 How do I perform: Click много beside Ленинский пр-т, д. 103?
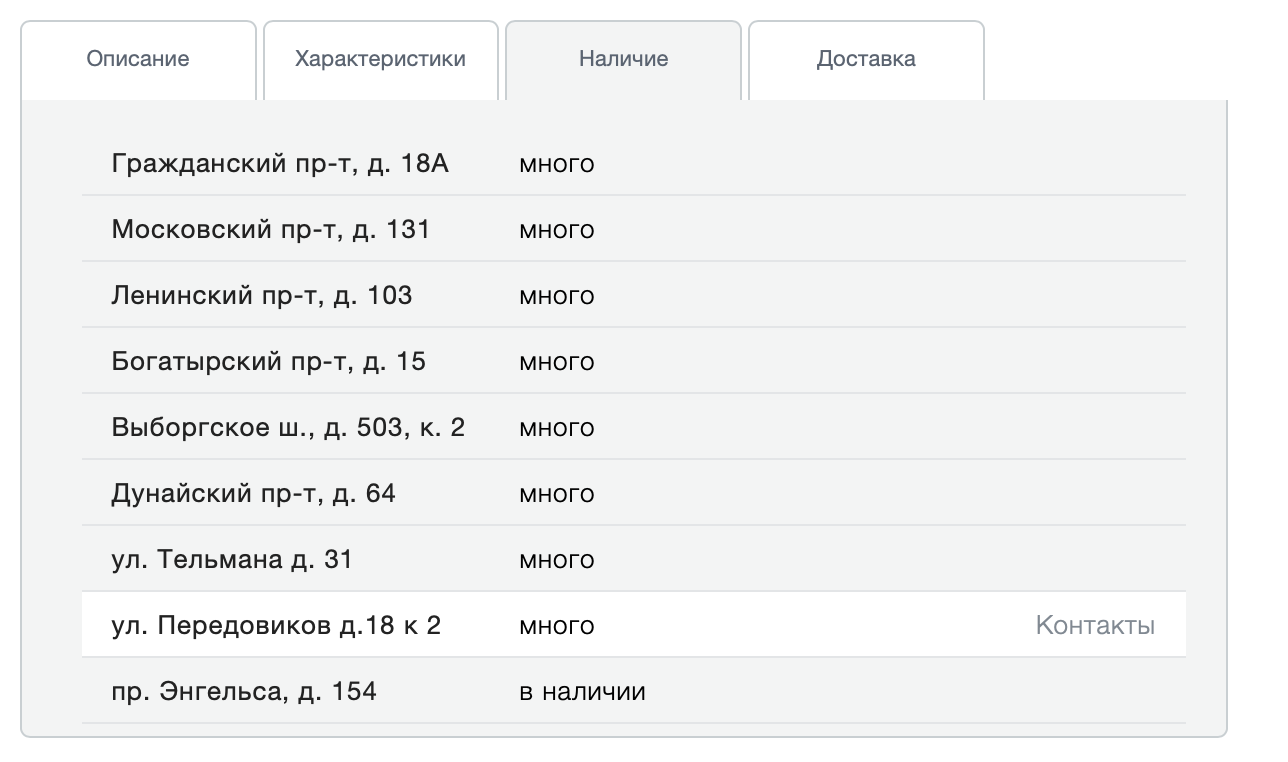[x=556, y=295]
